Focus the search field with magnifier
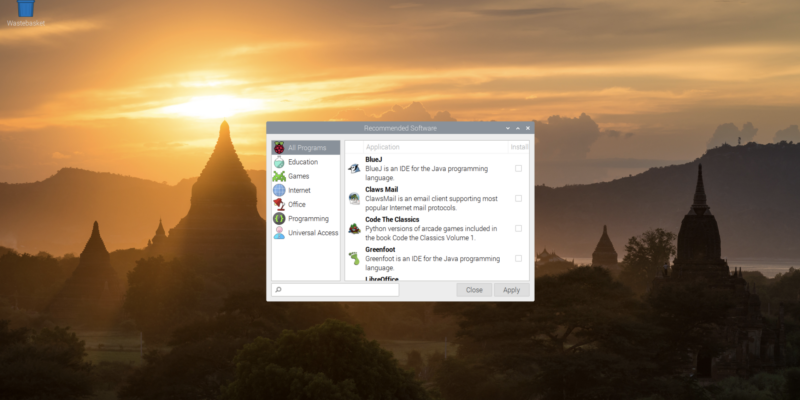Viewport: 800px width, 400px height. pyautogui.click(x=335, y=290)
